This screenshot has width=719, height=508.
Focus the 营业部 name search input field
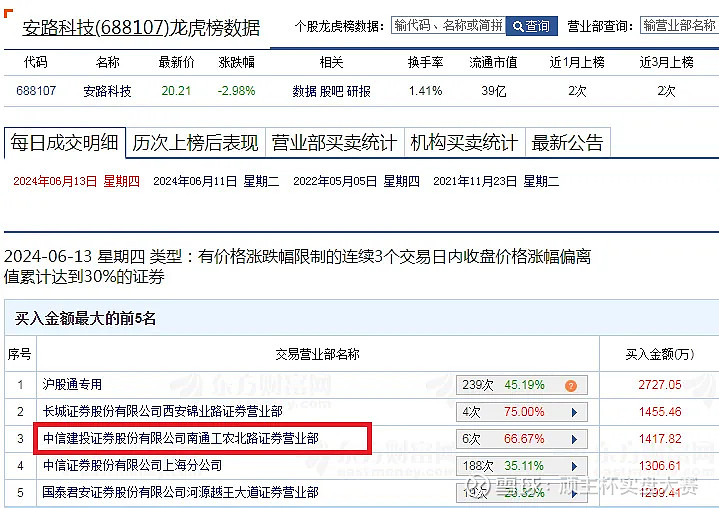(680, 25)
